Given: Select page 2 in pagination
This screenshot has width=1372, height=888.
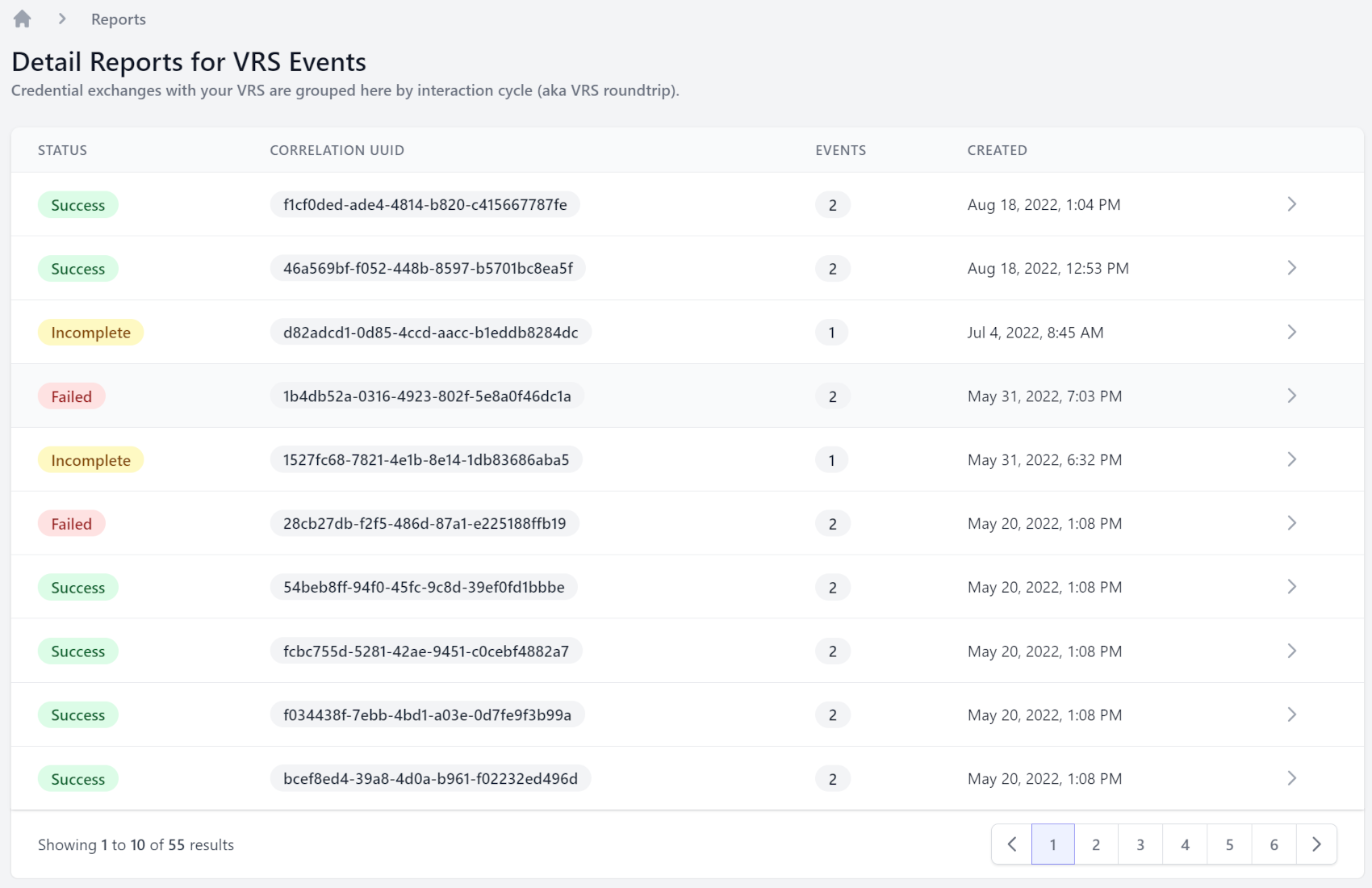Looking at the screenshot, I should [x=1096, y=844].
